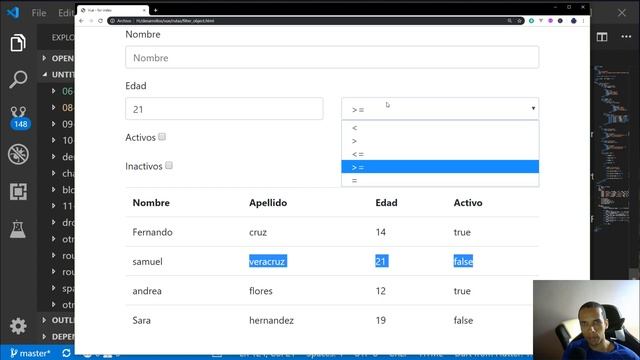Open the Search view in VS Code

tap(18, 79)
